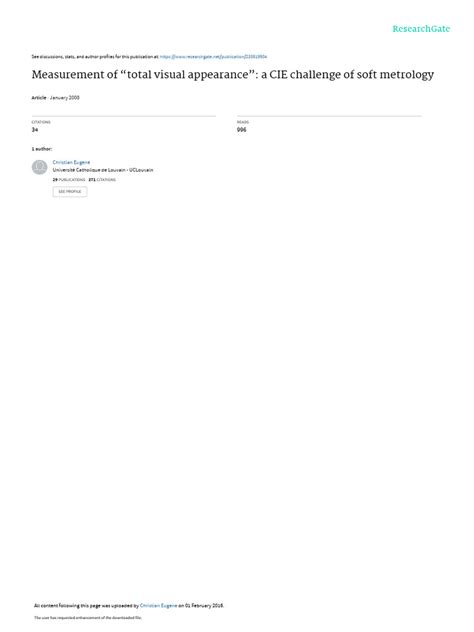The height and width of the screenshot is (632, 474).
Task: Click the 29 publications stat
Action: click(69, 180)
